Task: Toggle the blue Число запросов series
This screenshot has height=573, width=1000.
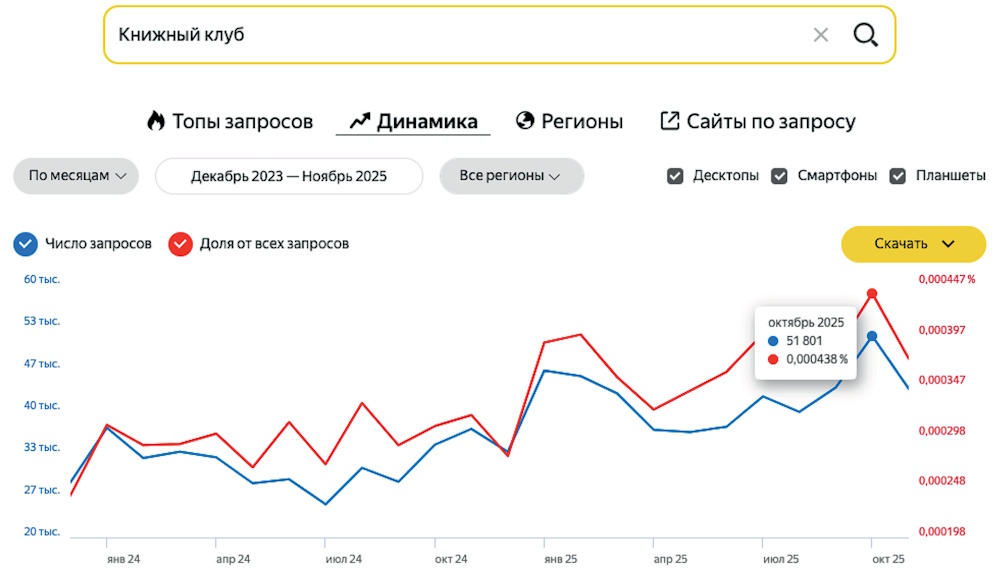Action: (x=26, y=244)
